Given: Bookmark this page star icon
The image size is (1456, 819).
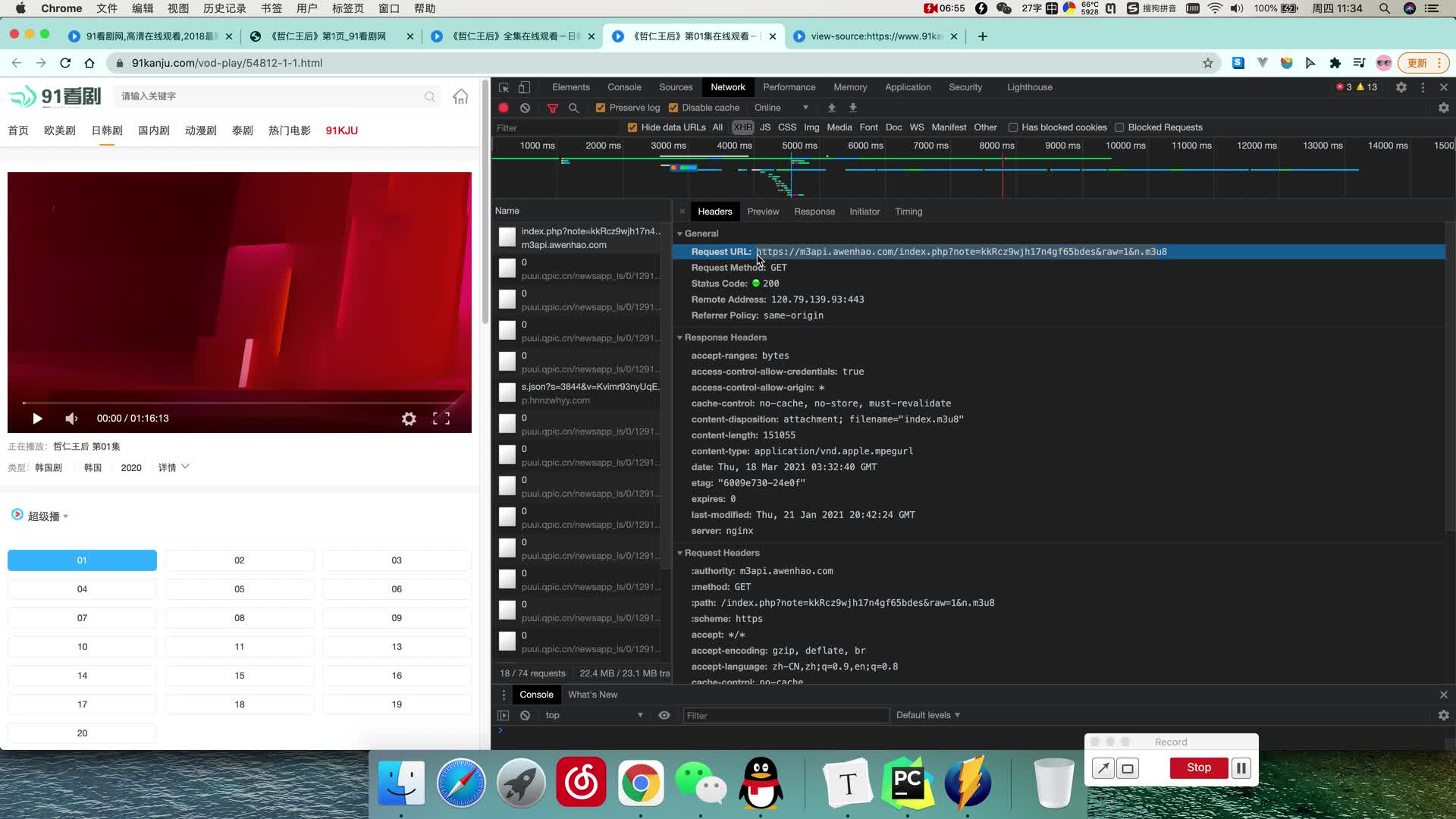Looking at the screenshot, I should click(1208, 63).
